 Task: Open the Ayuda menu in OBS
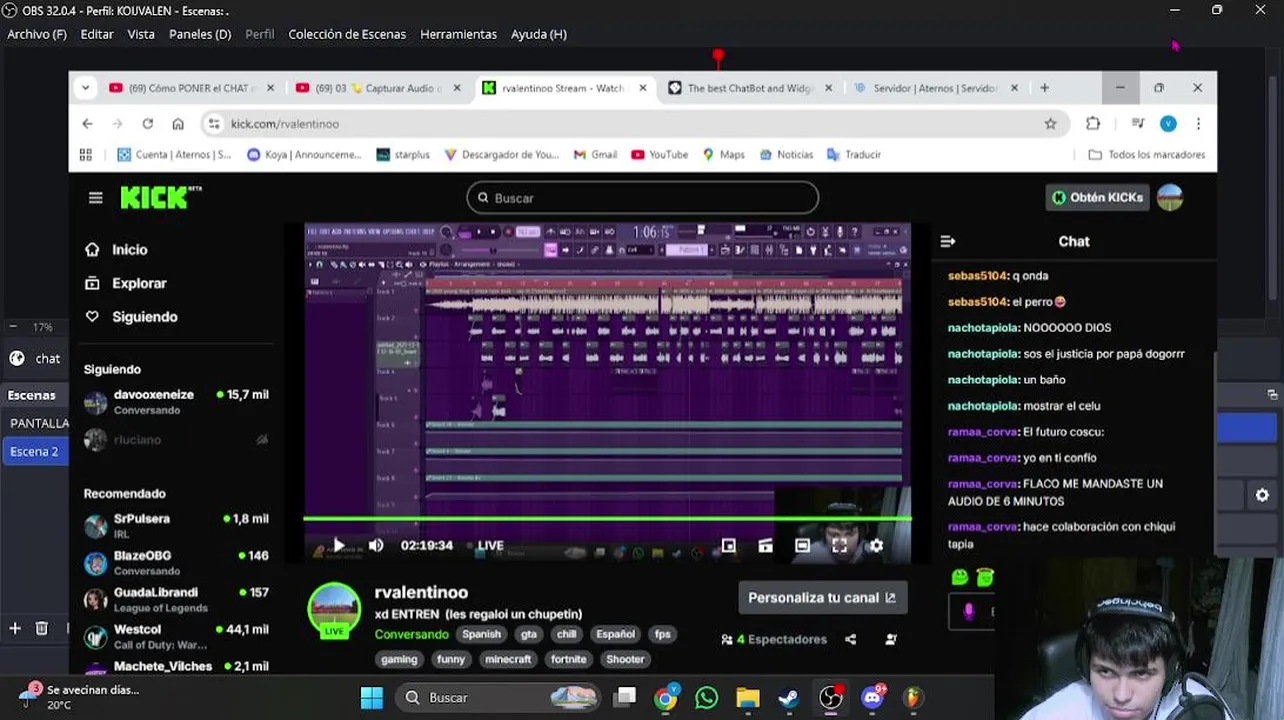[x=539, y=34]
